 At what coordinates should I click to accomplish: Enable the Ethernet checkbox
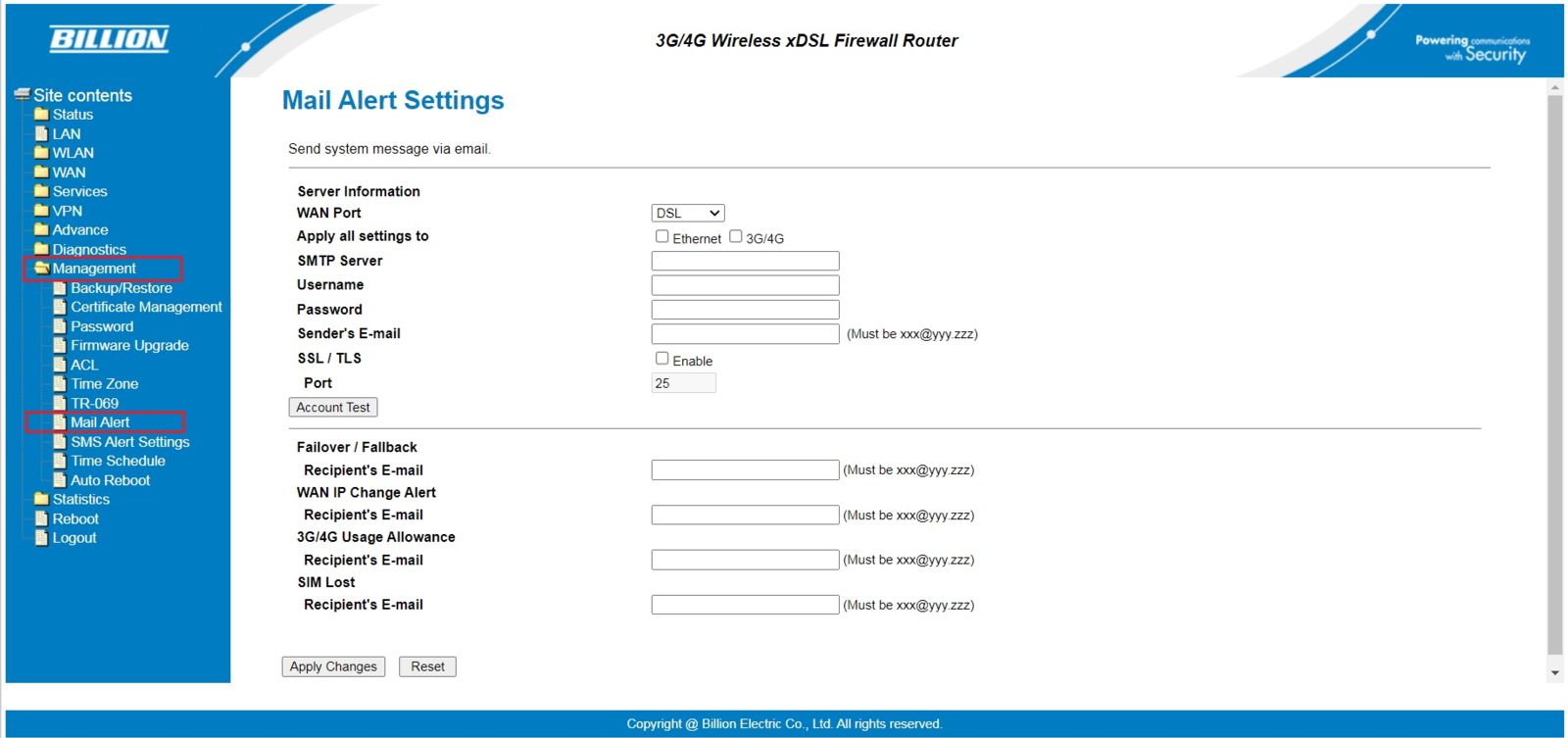pos(662,236)
